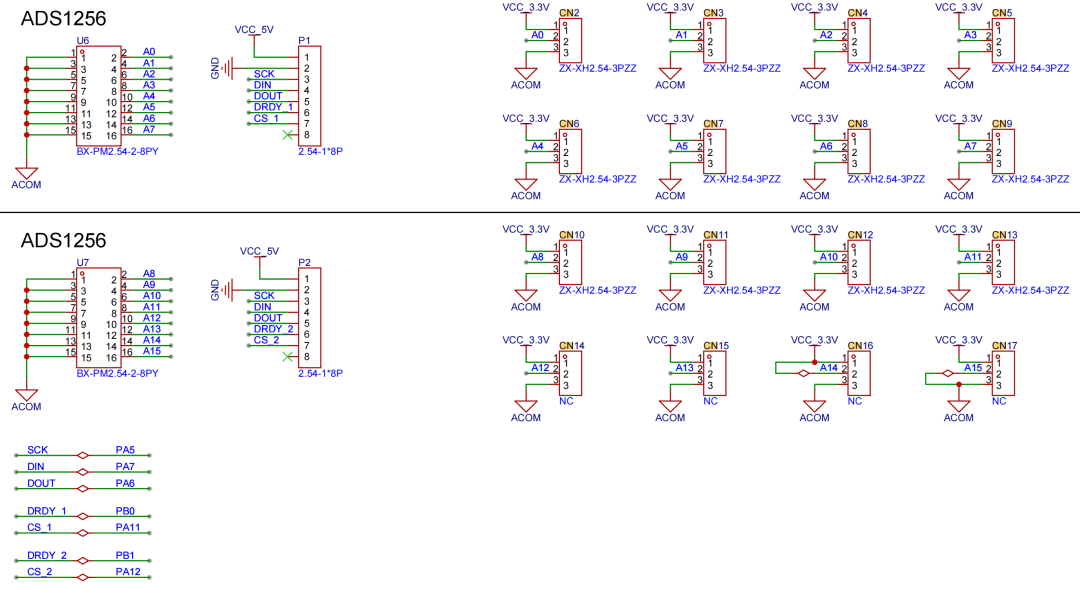Select the P1 8-pin connector symbol body
The height and width of the screenshot is (589, 1080).
(x=310, y=96)
